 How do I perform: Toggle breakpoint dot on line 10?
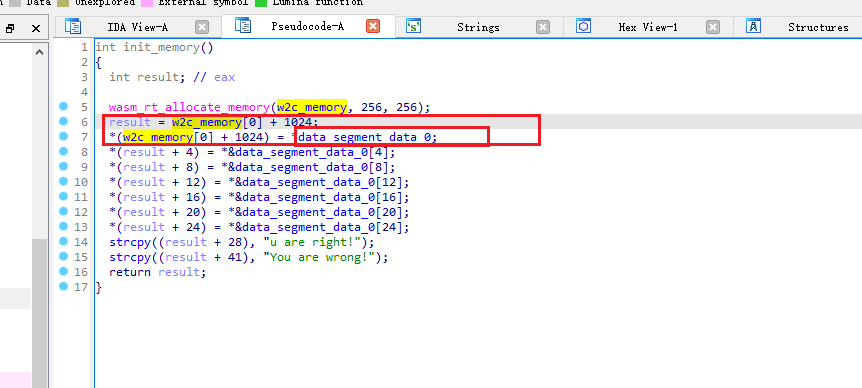coord(64,181)
